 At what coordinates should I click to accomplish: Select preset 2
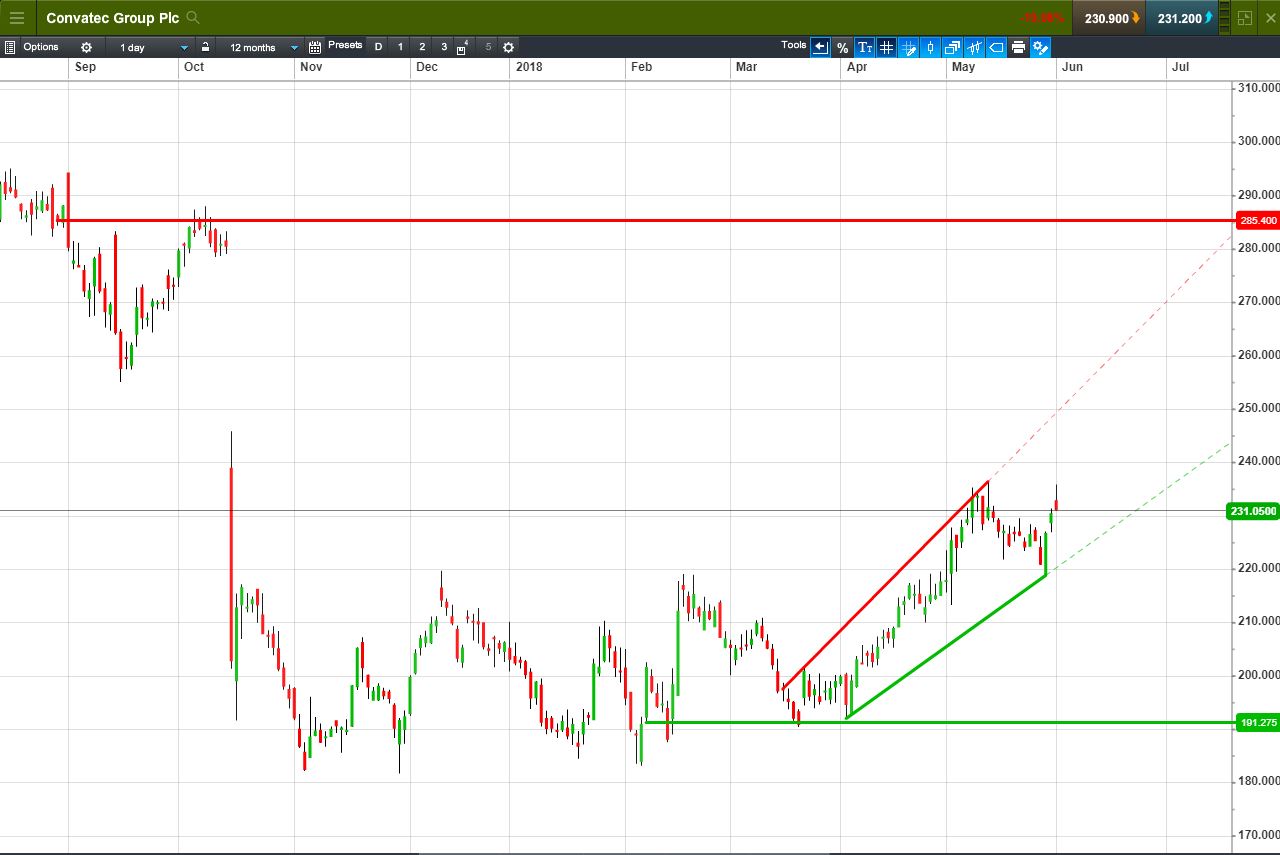(422, 47)
